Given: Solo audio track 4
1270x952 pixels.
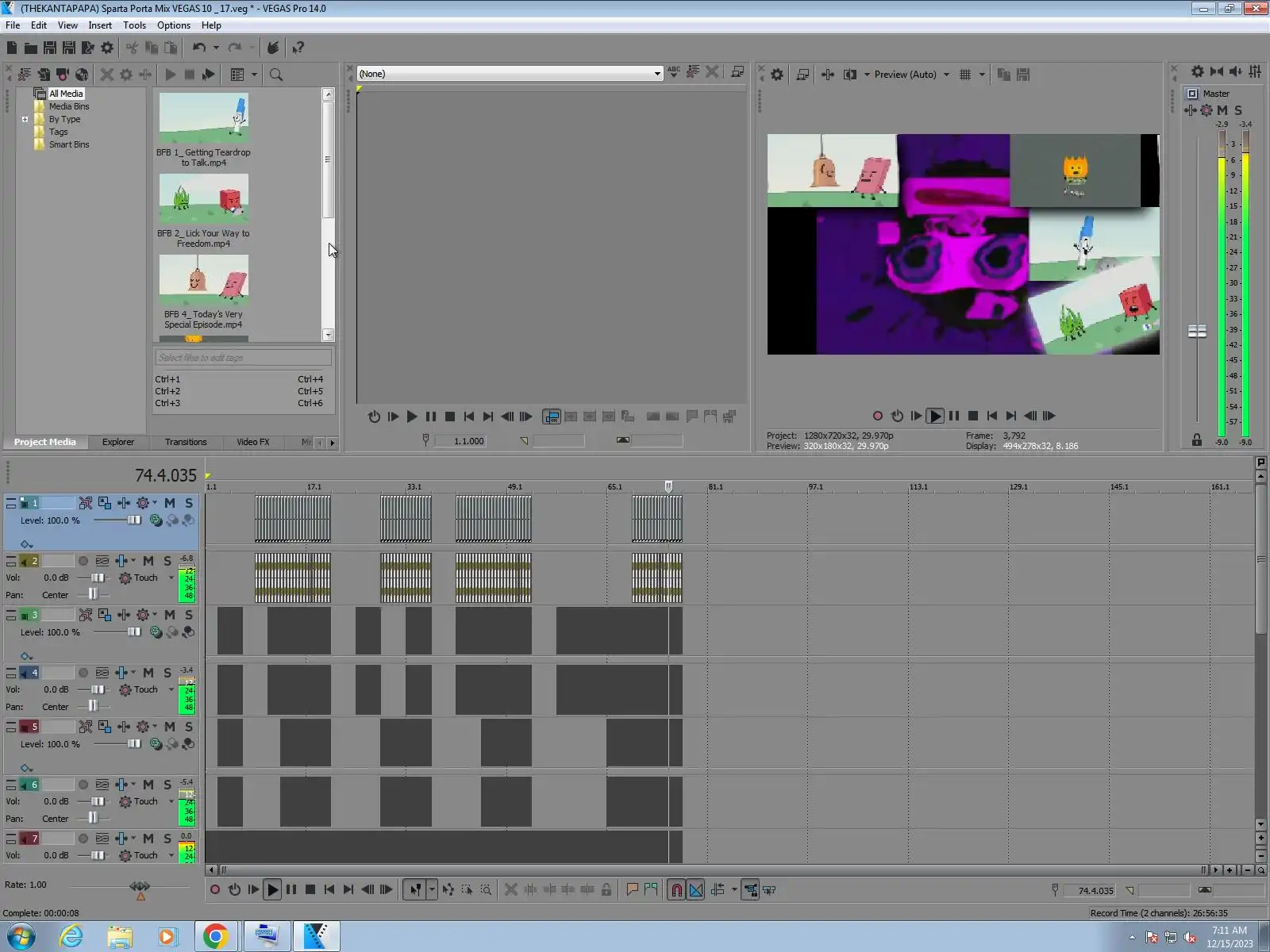Looking at the screenshot, I should [x=167, y=673].
